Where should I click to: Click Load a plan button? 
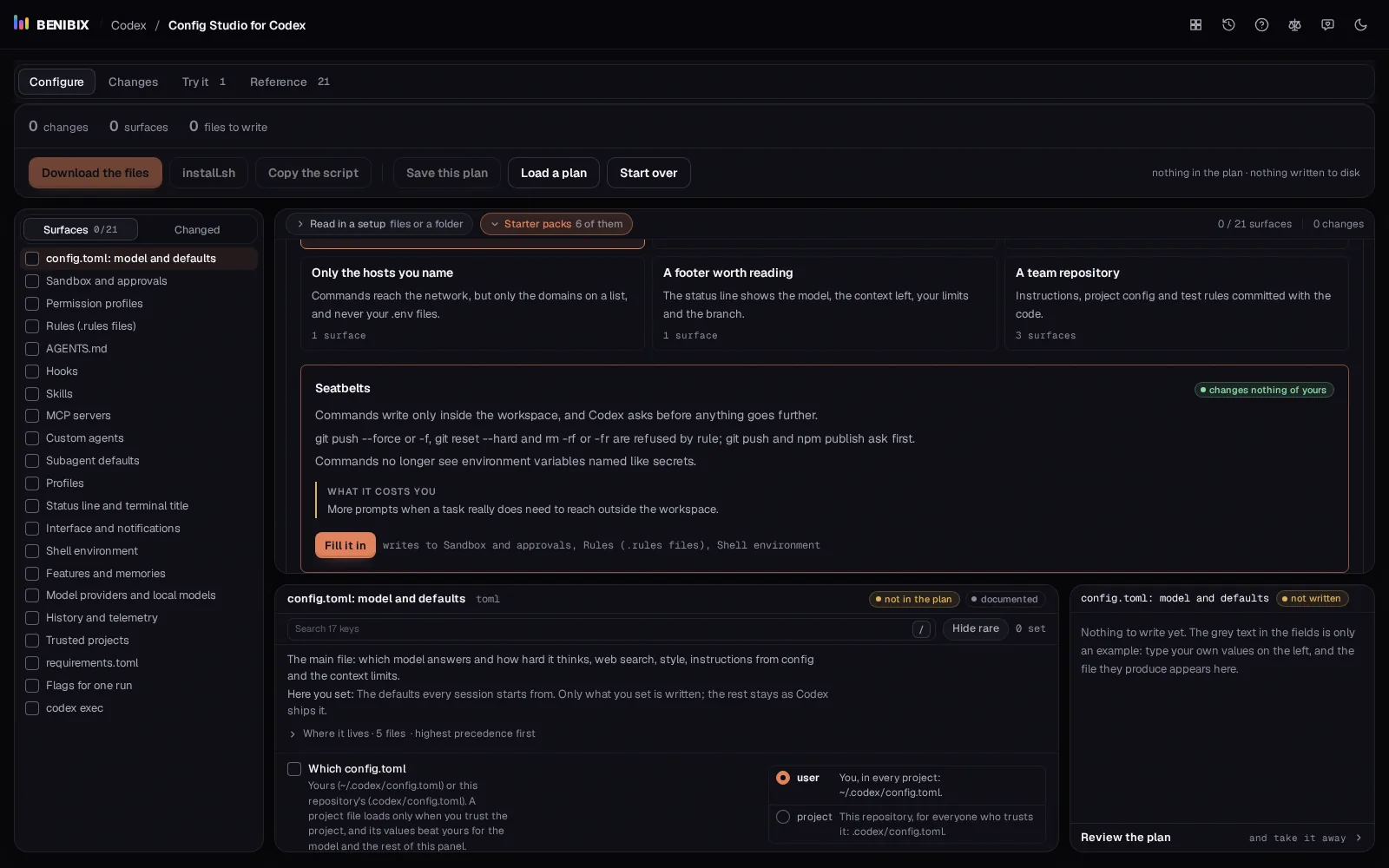554,173
